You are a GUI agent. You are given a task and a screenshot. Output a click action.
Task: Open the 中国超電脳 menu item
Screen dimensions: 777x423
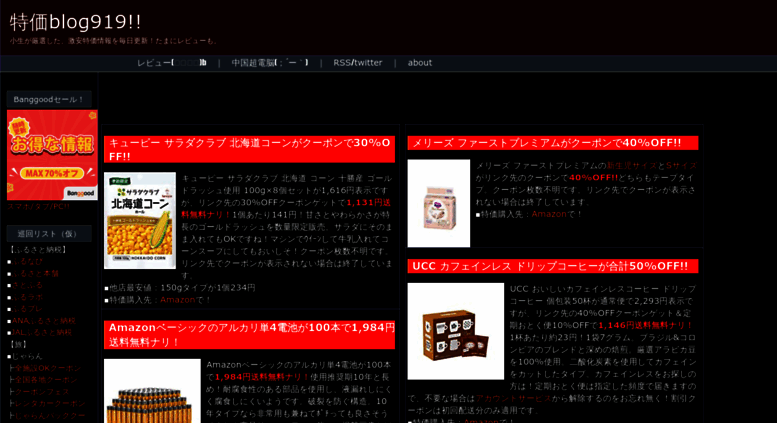tap(270, 63)
